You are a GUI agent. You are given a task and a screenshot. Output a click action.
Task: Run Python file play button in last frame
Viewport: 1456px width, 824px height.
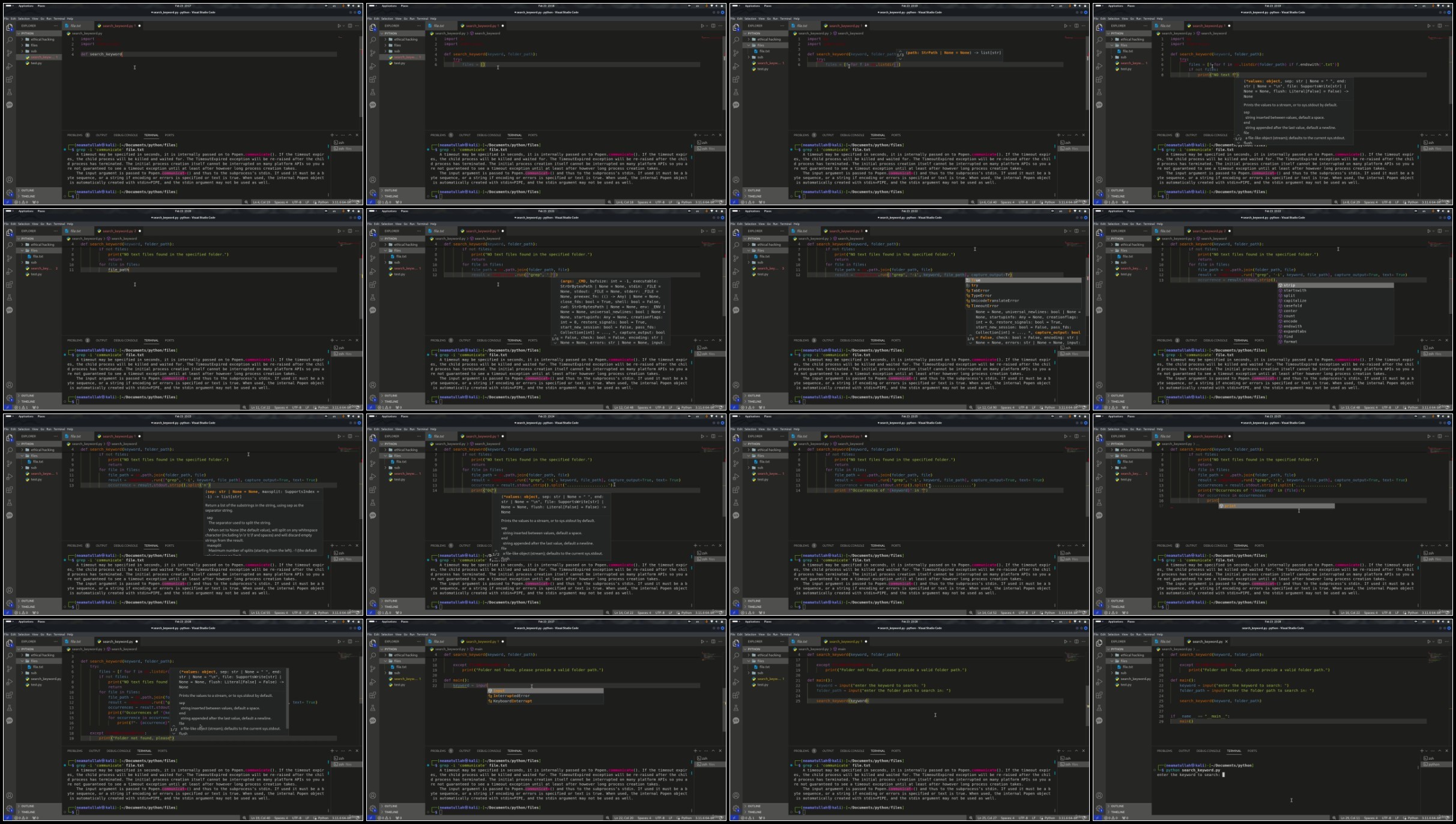(x=1429, y=642)
